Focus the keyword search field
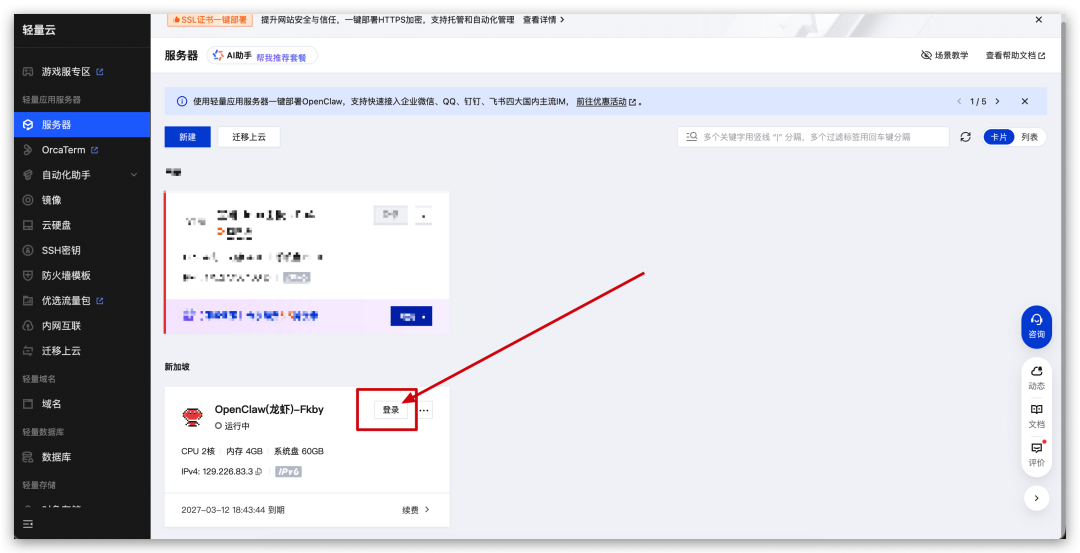Viewport: 1080px width, 553px height. click(x=813, y=137)
